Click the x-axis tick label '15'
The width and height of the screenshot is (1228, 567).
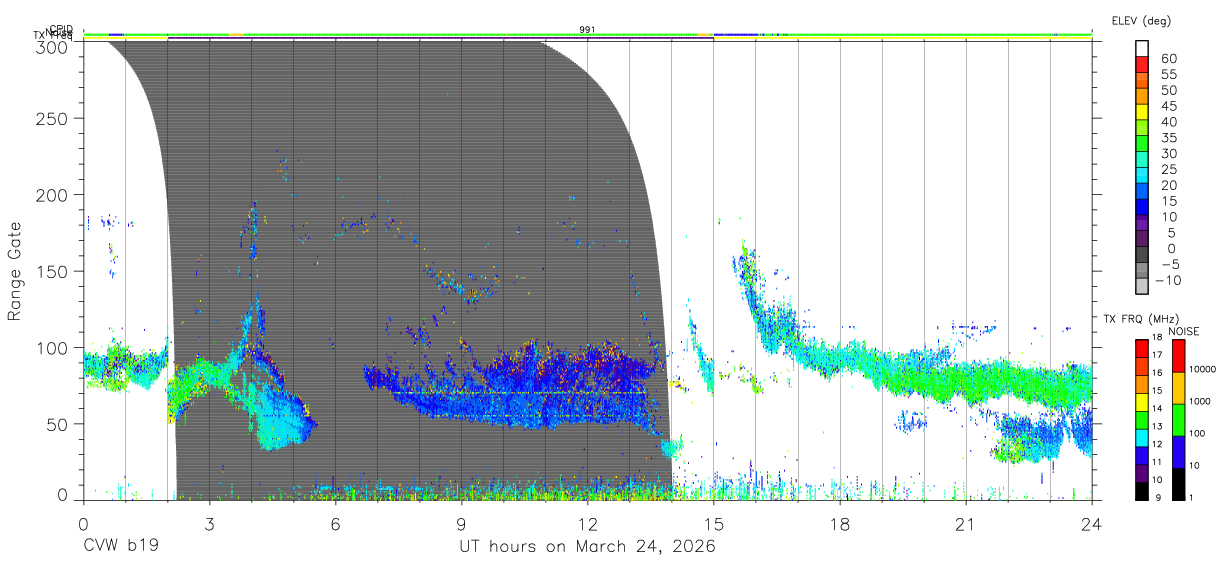(713, 523)
